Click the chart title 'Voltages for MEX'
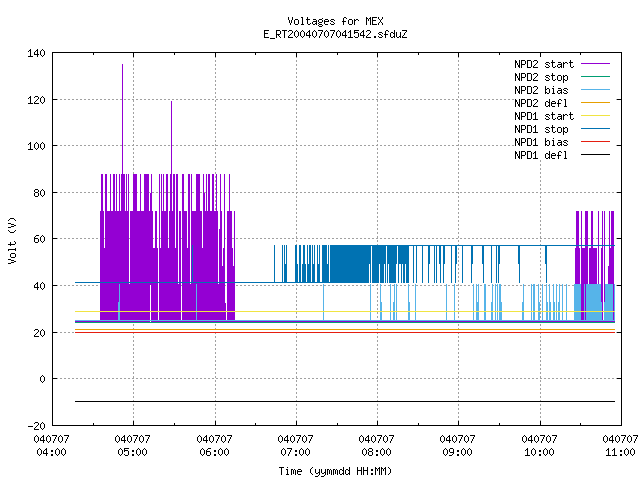Screen dimensions: 640x480 (335, 21)
